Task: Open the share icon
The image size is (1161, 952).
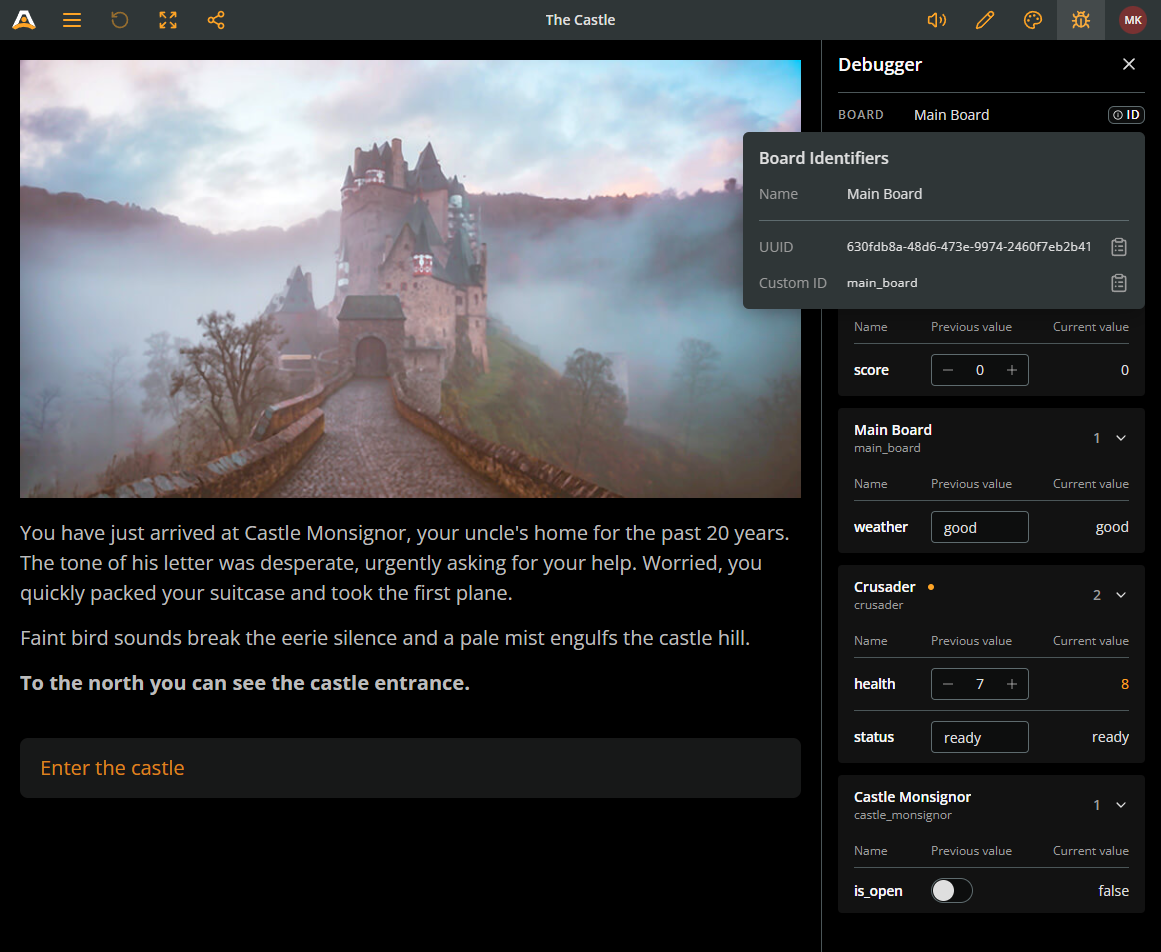Action: 216,20
